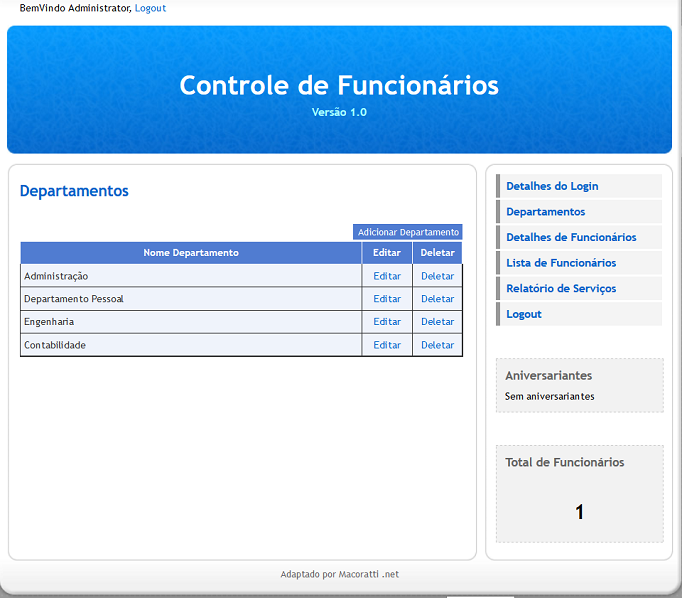Click the Adicionar Departamento button
Screen dimensions: 682x598
[408, 232]
